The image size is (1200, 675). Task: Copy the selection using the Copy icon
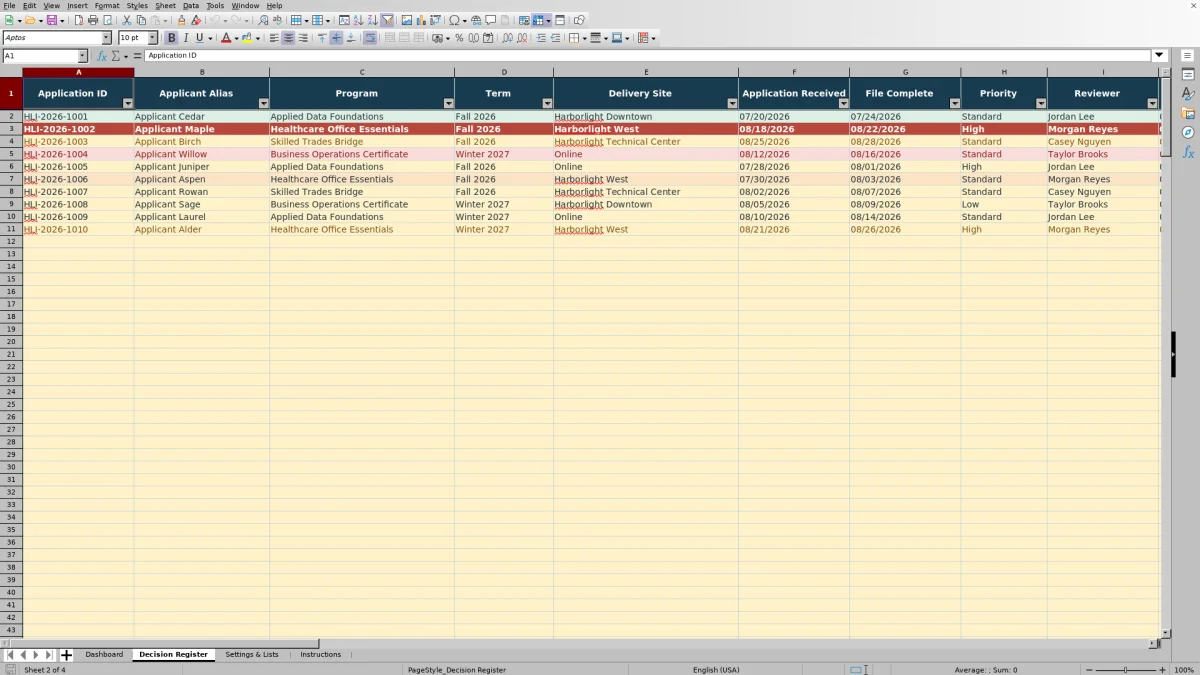tap(141, 20)
